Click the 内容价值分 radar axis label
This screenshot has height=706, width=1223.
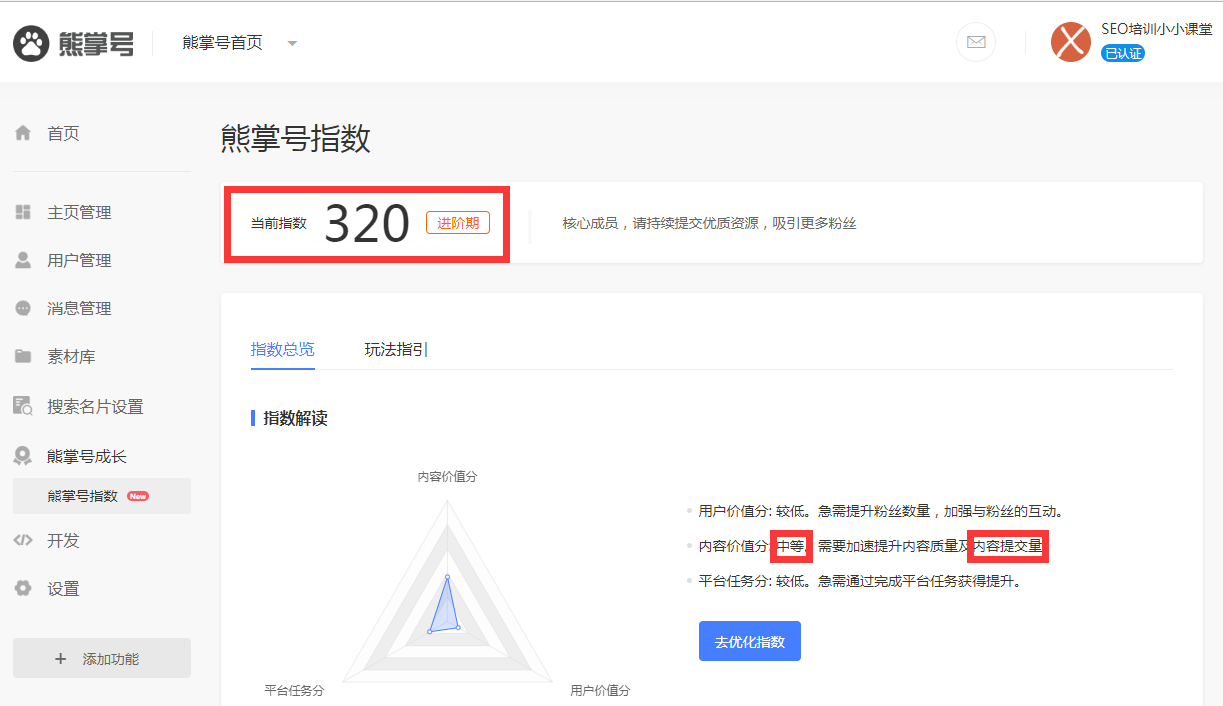pyautogui.click(x=447, y=476)
